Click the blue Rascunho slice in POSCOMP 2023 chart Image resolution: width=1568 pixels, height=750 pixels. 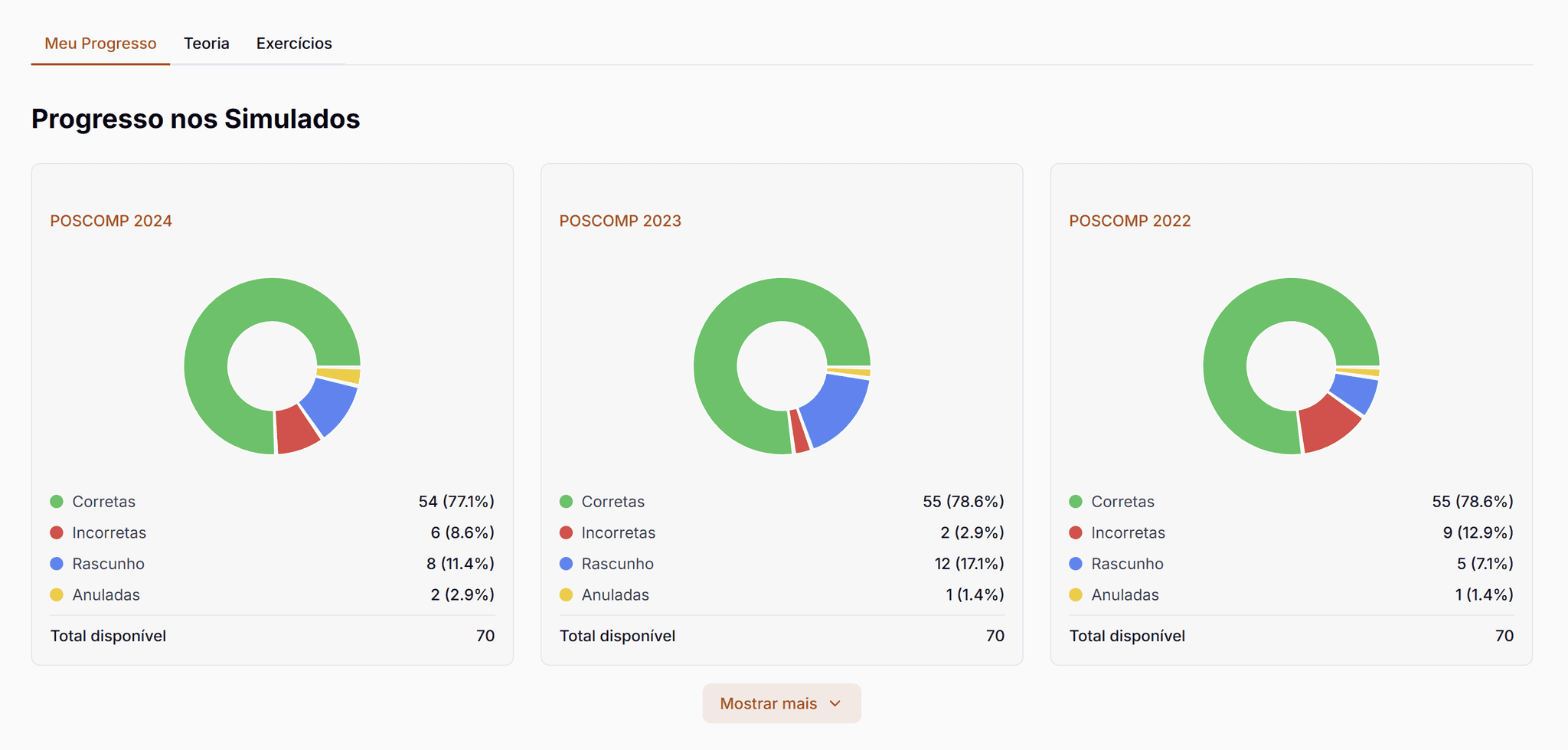tap(836, 406)
